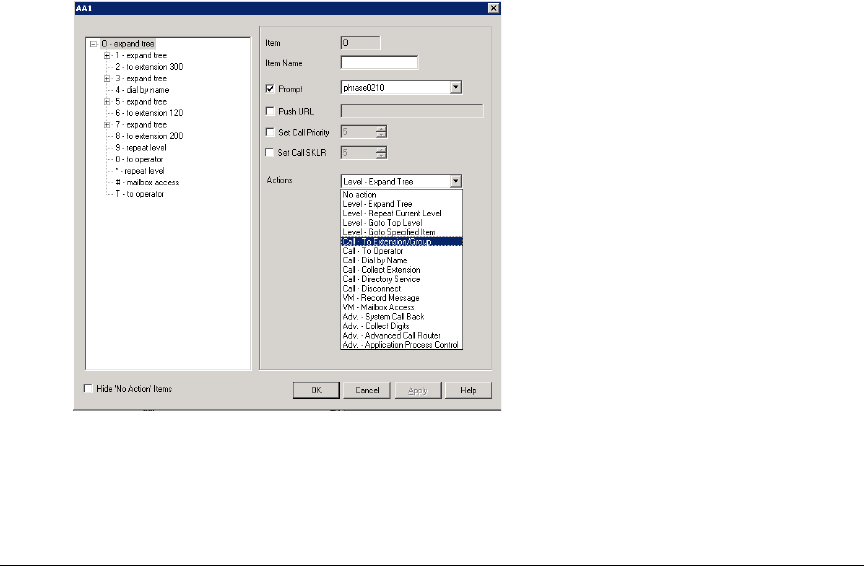Choose 'Call - To Extension/Group' from list

pyautogui.click(x=400, y=241)
